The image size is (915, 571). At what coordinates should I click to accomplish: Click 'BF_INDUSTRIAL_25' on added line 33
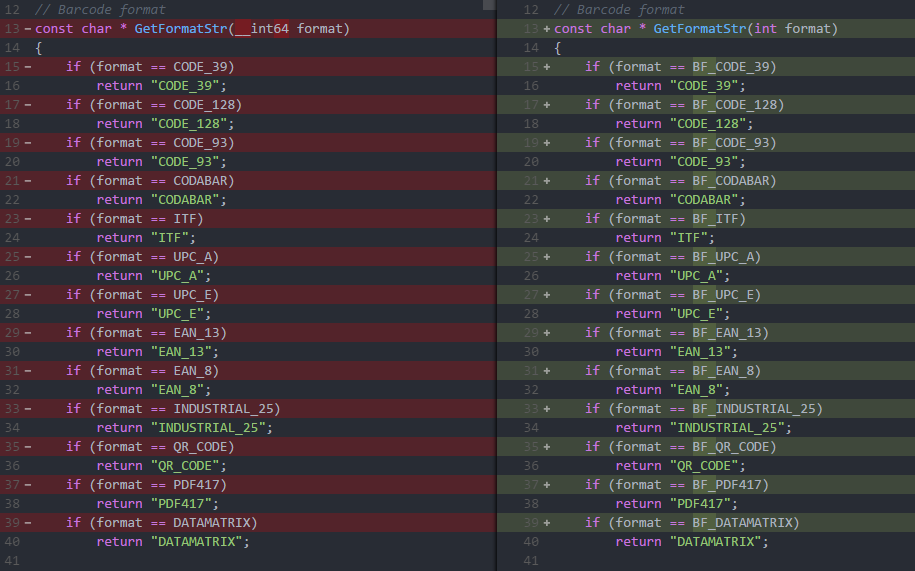(x=754, y=408)
